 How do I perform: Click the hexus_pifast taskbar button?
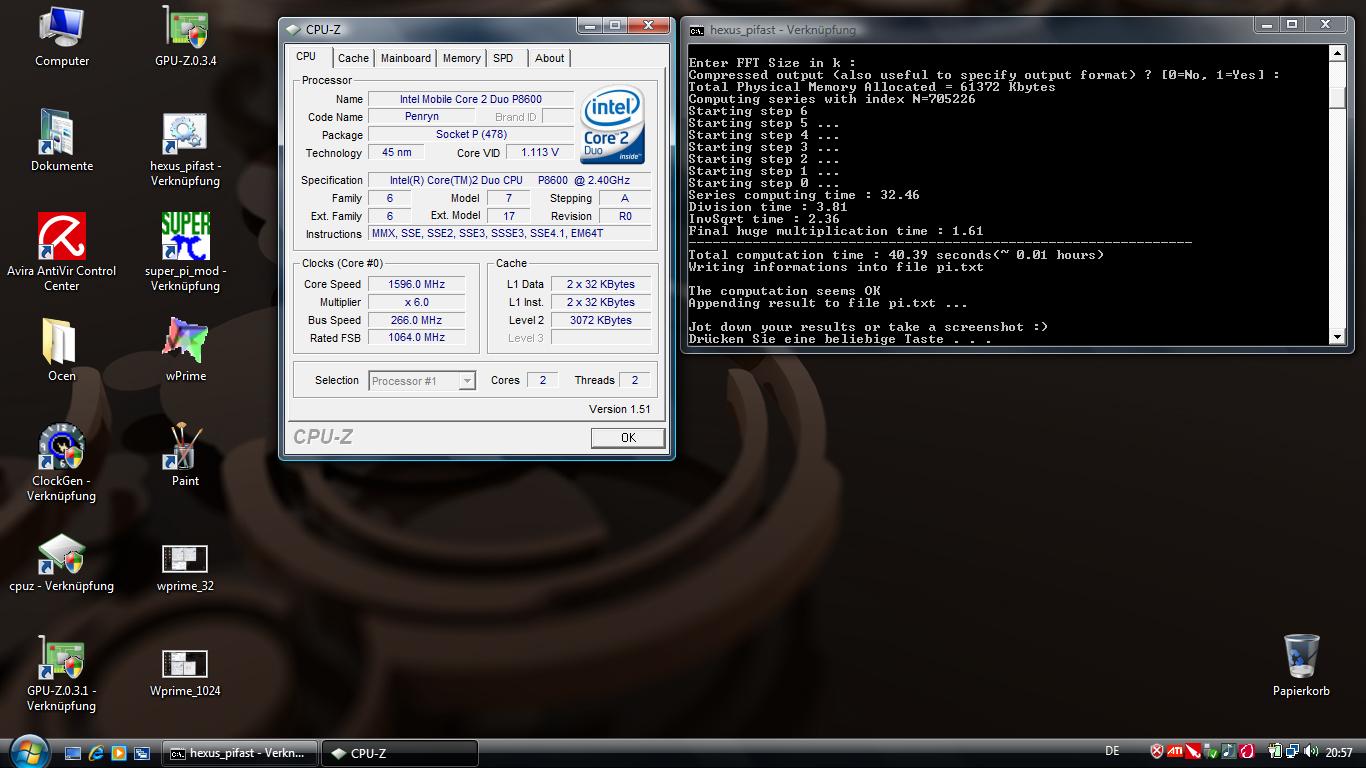(x=240, y=753)
